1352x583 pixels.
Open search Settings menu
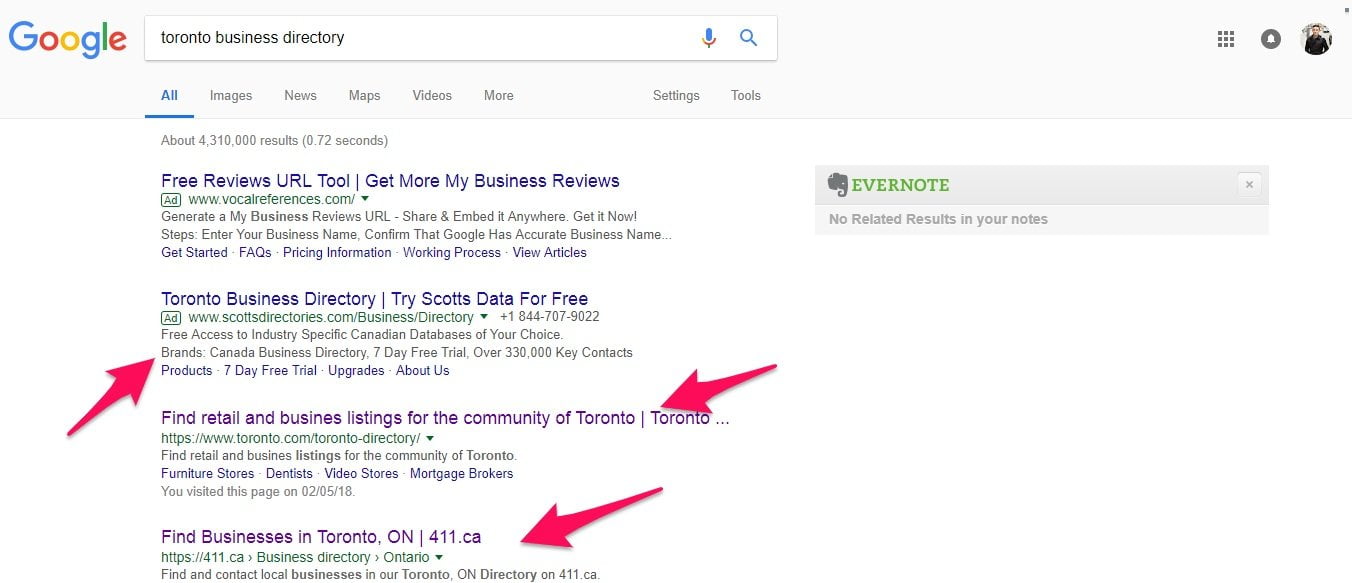point(676,96)
